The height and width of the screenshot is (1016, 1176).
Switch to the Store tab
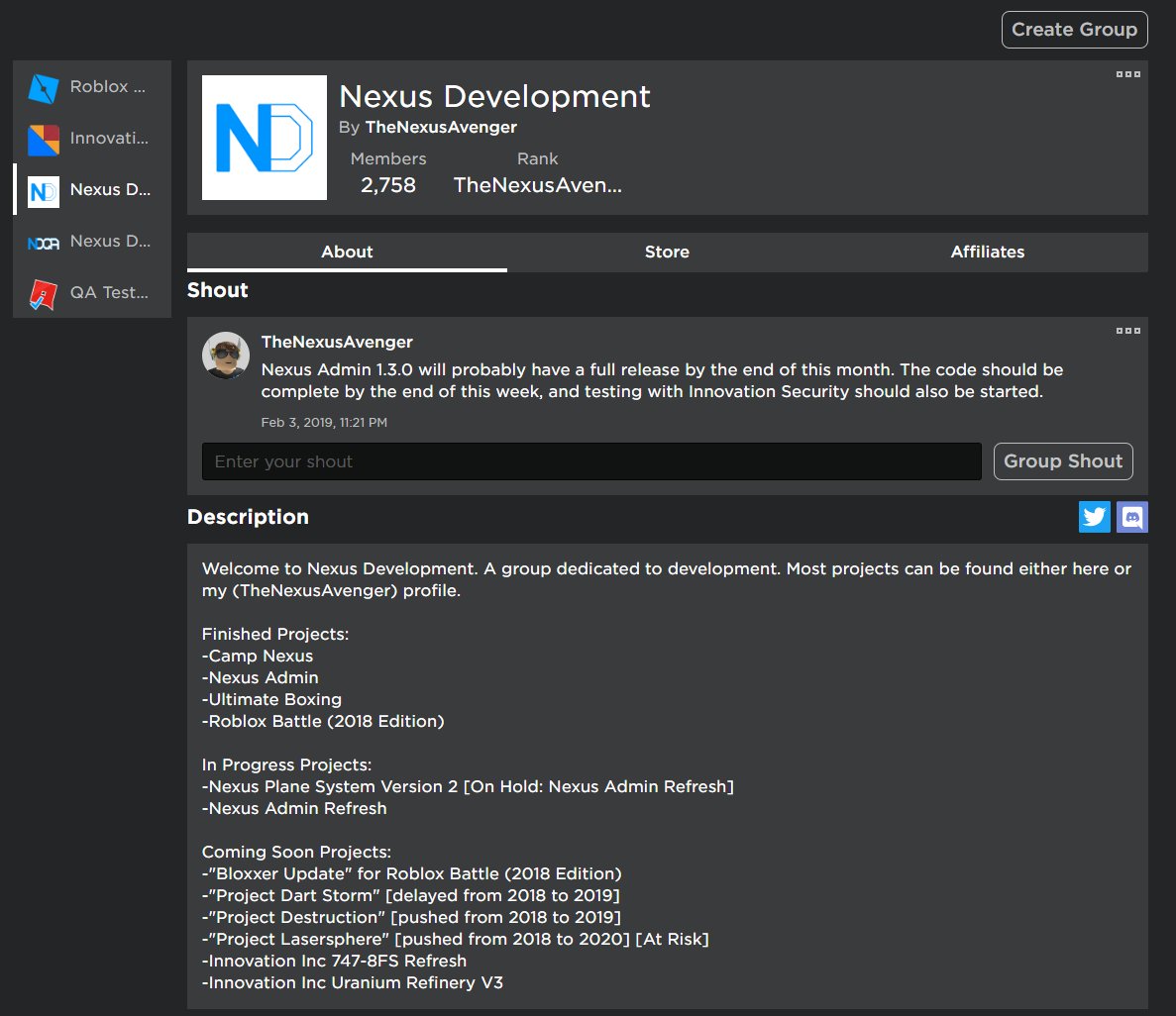pos(667,252)
